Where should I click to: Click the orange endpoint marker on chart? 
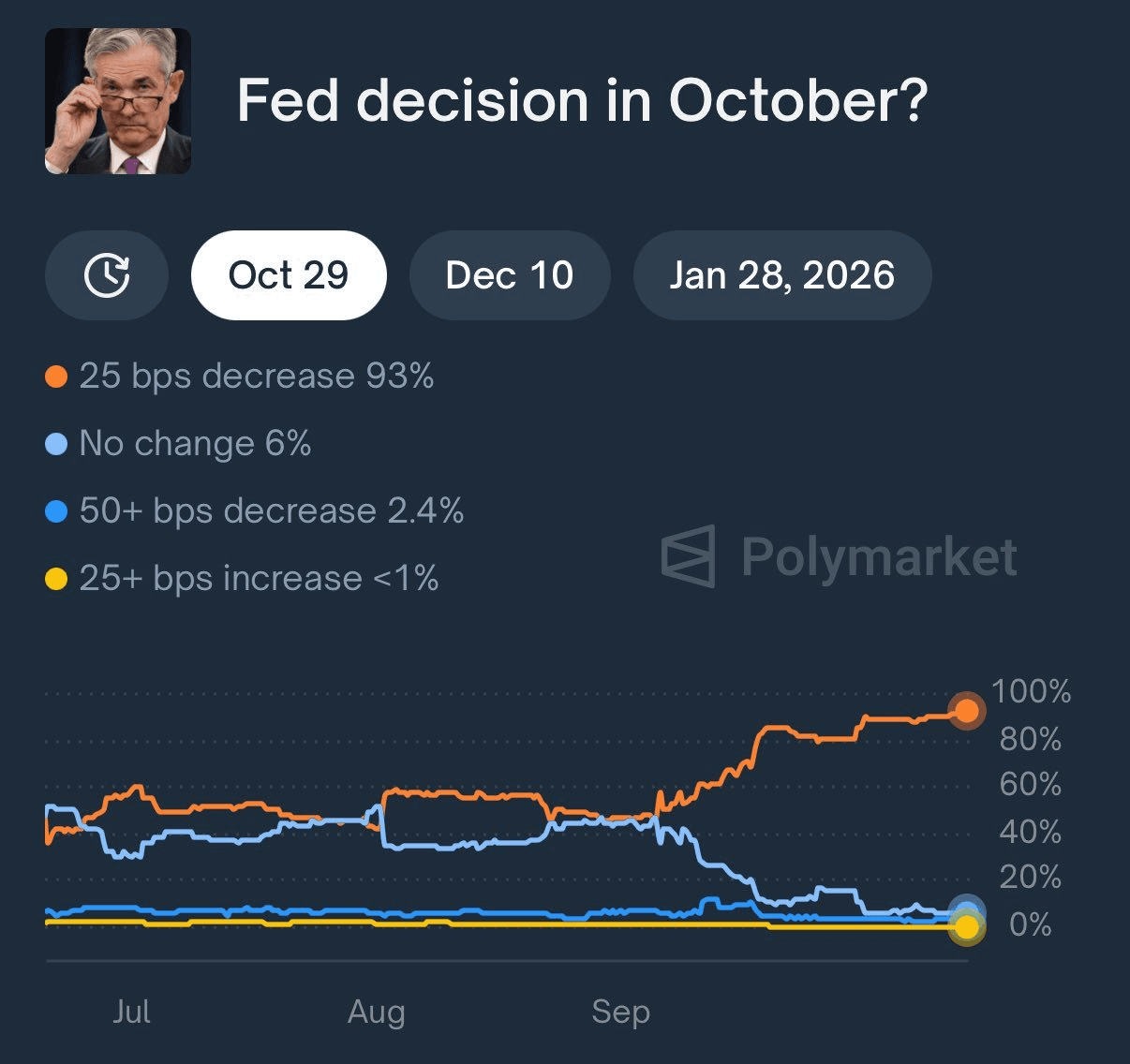(966, 711)
